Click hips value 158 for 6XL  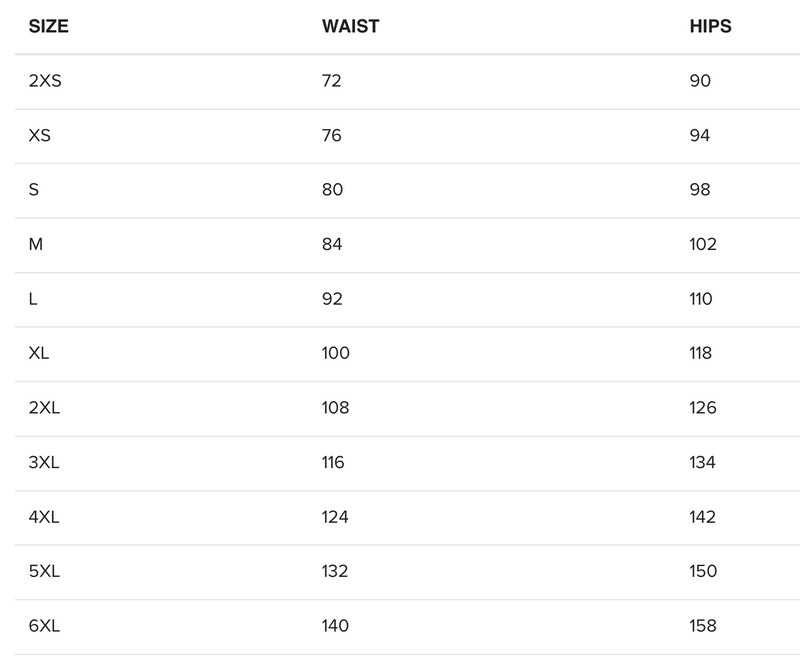click(x=703, y=626)
